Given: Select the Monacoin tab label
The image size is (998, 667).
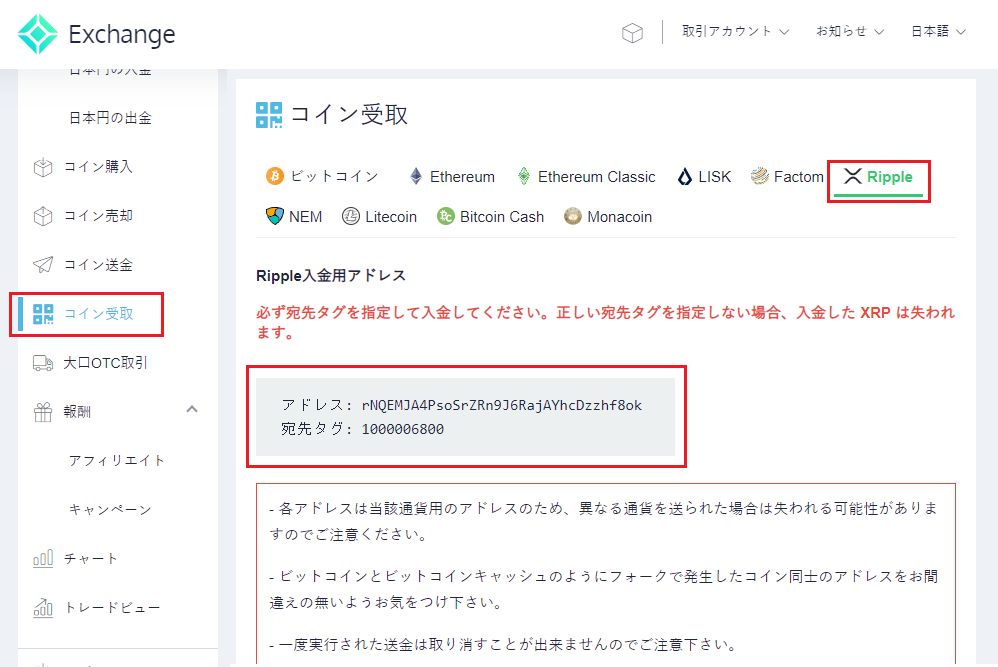Looking at the screenshot, I should [x=619, y=217].
